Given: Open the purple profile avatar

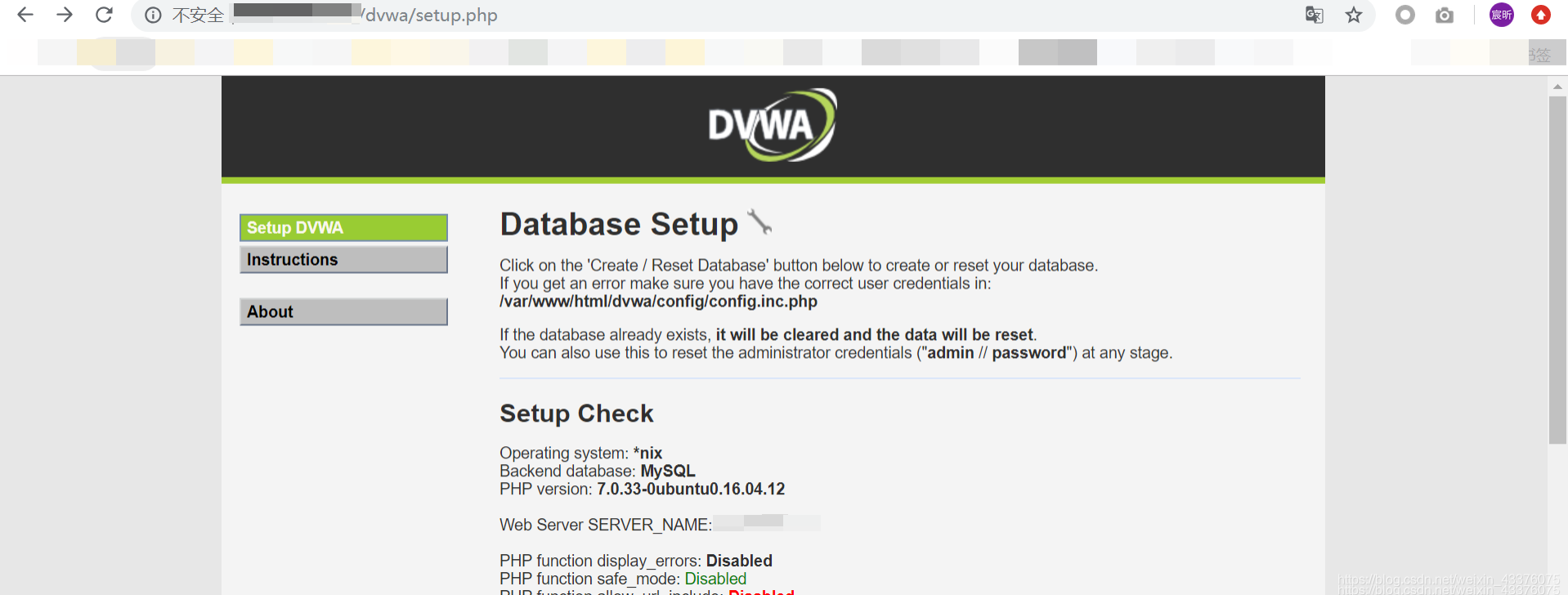Looking at the screenshot, I should click(1501, 15).
